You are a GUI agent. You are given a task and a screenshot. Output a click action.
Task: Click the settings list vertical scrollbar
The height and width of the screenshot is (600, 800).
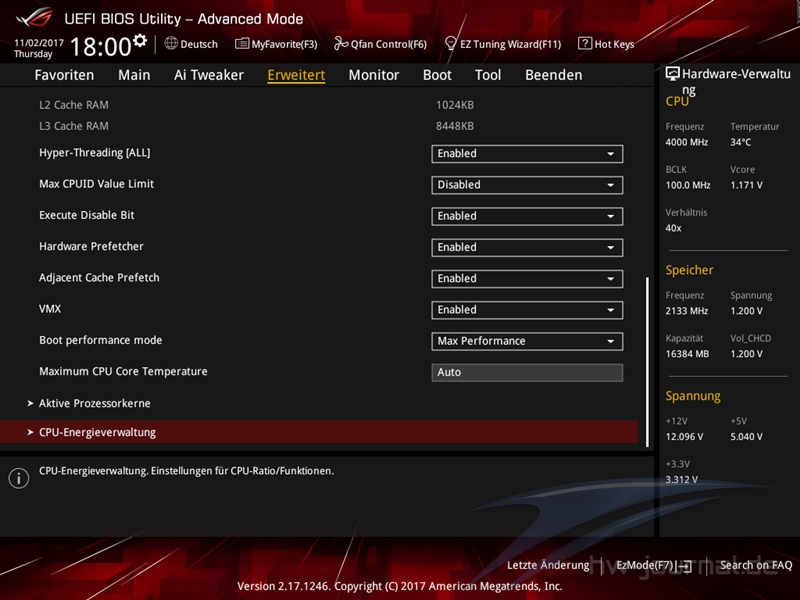(x=648, y=360)
